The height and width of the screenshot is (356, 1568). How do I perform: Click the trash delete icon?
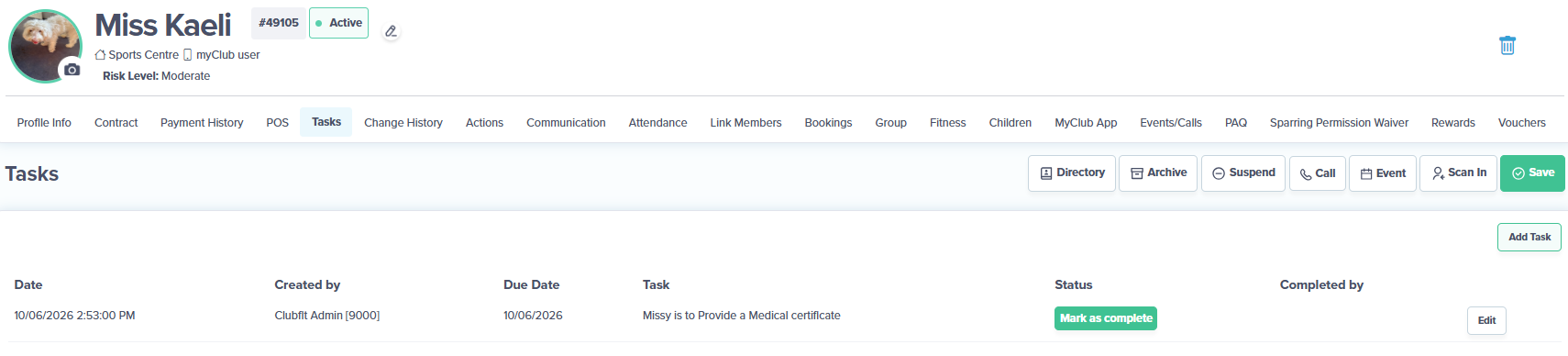(1507, 45)
